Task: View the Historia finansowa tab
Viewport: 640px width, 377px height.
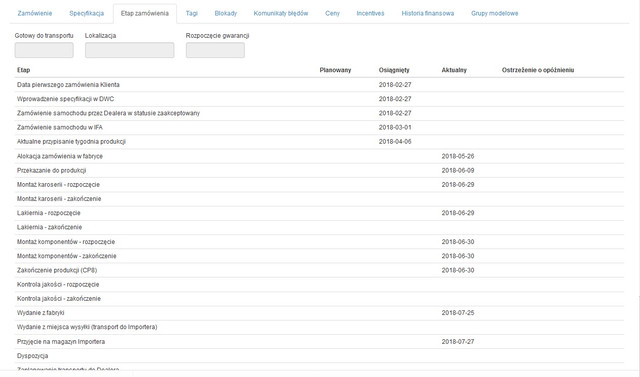Action: 428,13
